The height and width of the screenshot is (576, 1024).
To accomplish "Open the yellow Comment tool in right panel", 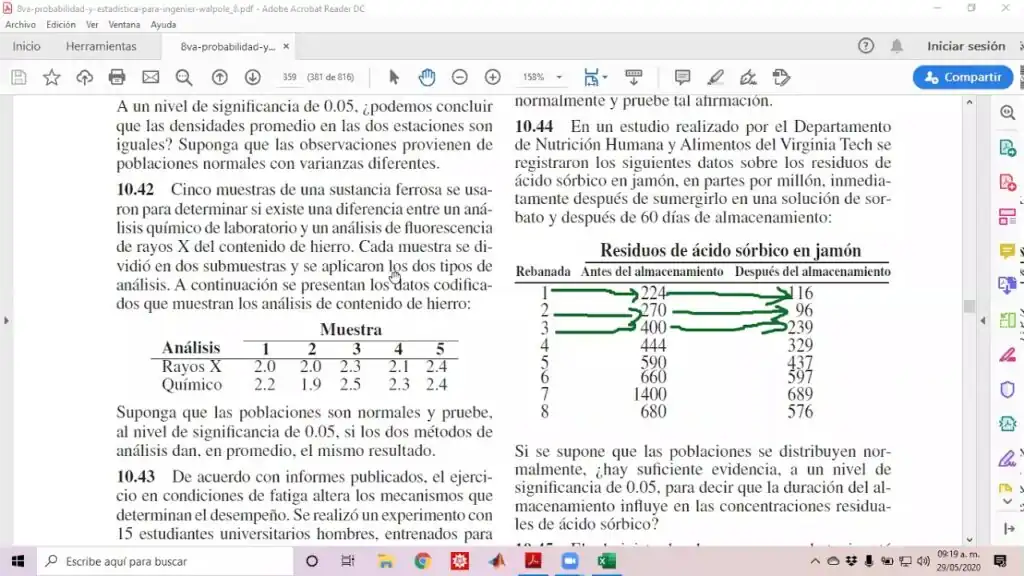I will pyautogui.click(x=1008, y=251).
